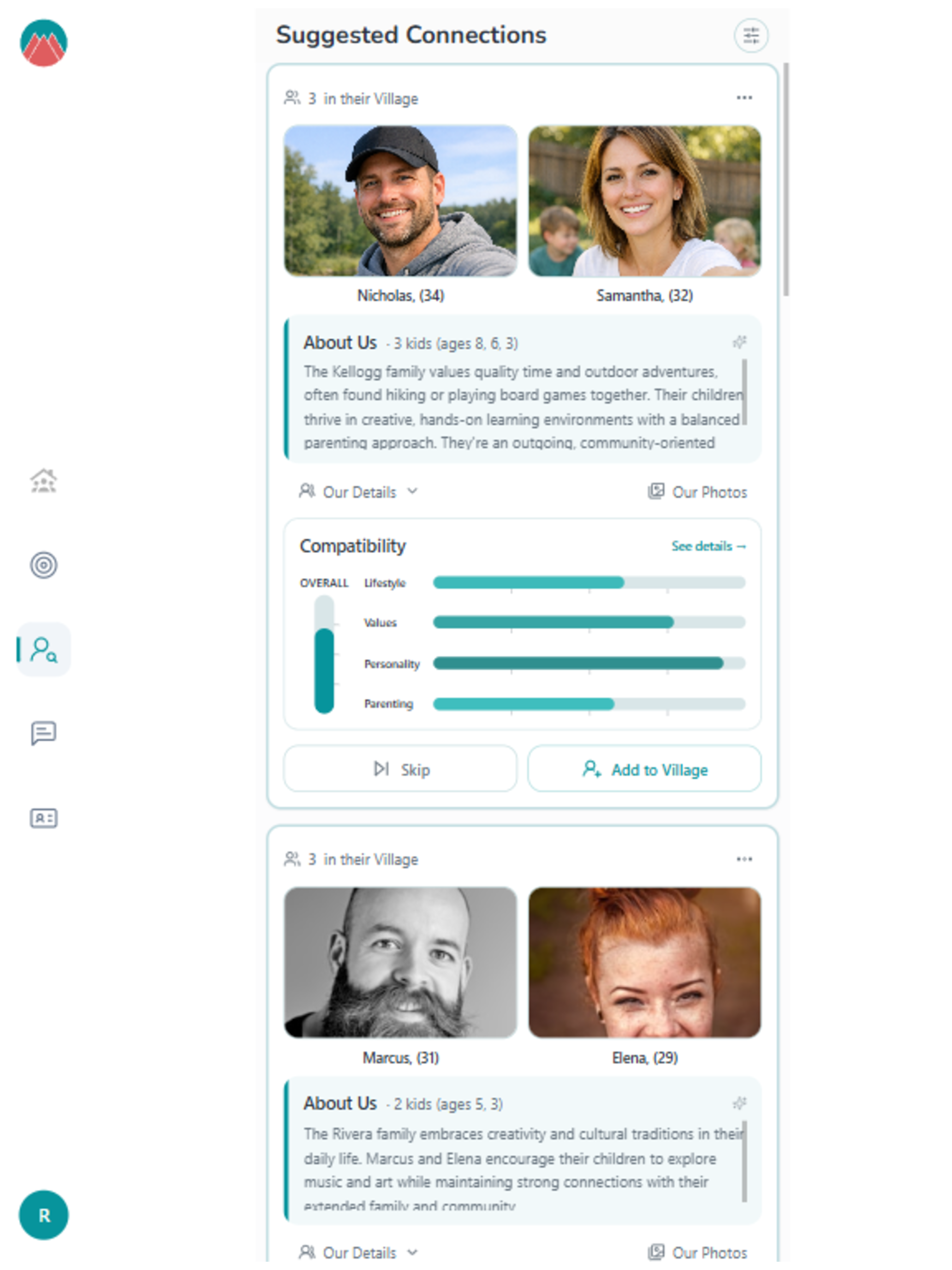Open Nicholas's profile photo
This screenshot has width=952, height=1270.
[x=400, y=201]
